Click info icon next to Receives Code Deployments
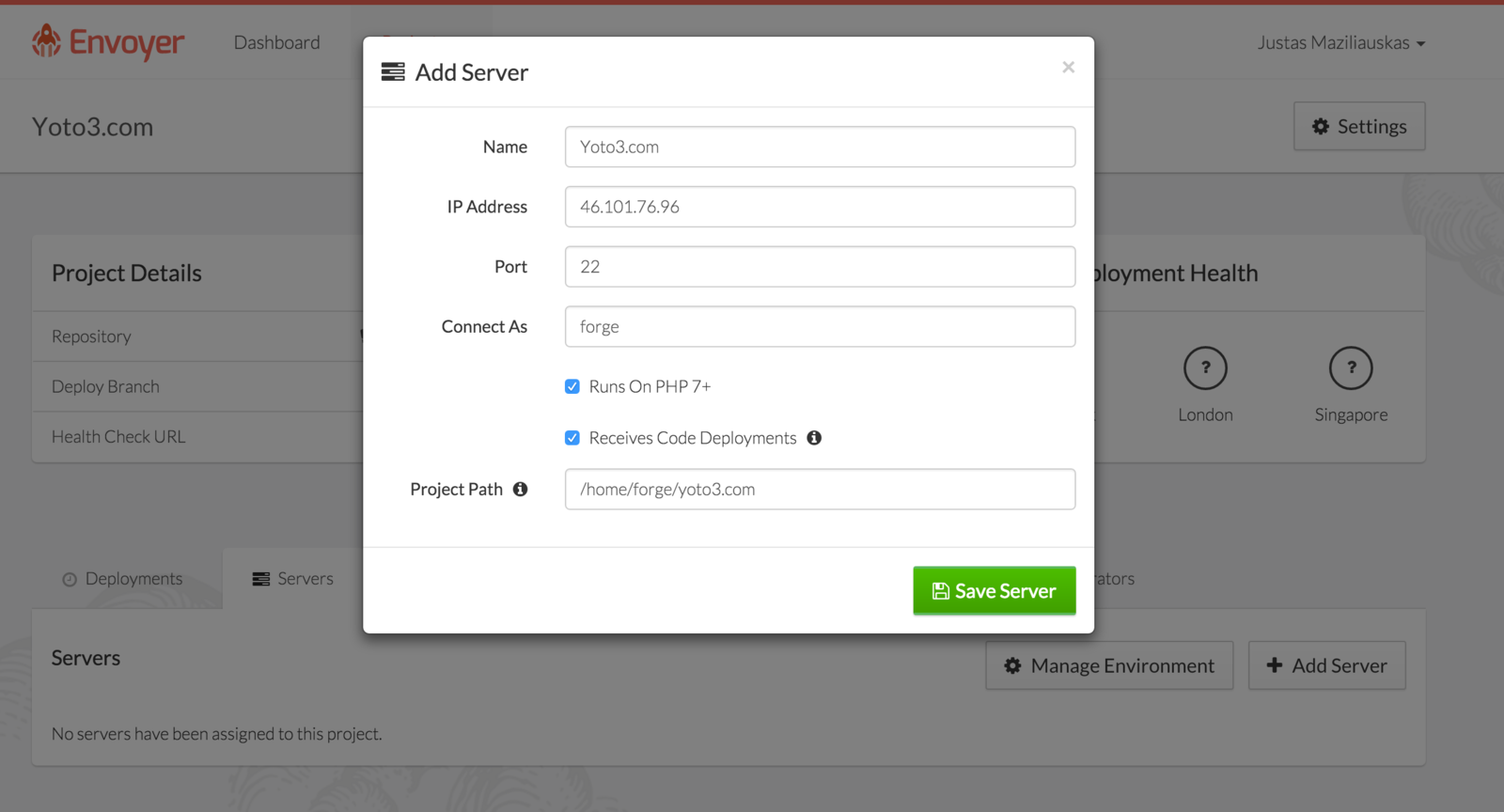Screen dimensions: 1504x812 click(x=814, y=438)
